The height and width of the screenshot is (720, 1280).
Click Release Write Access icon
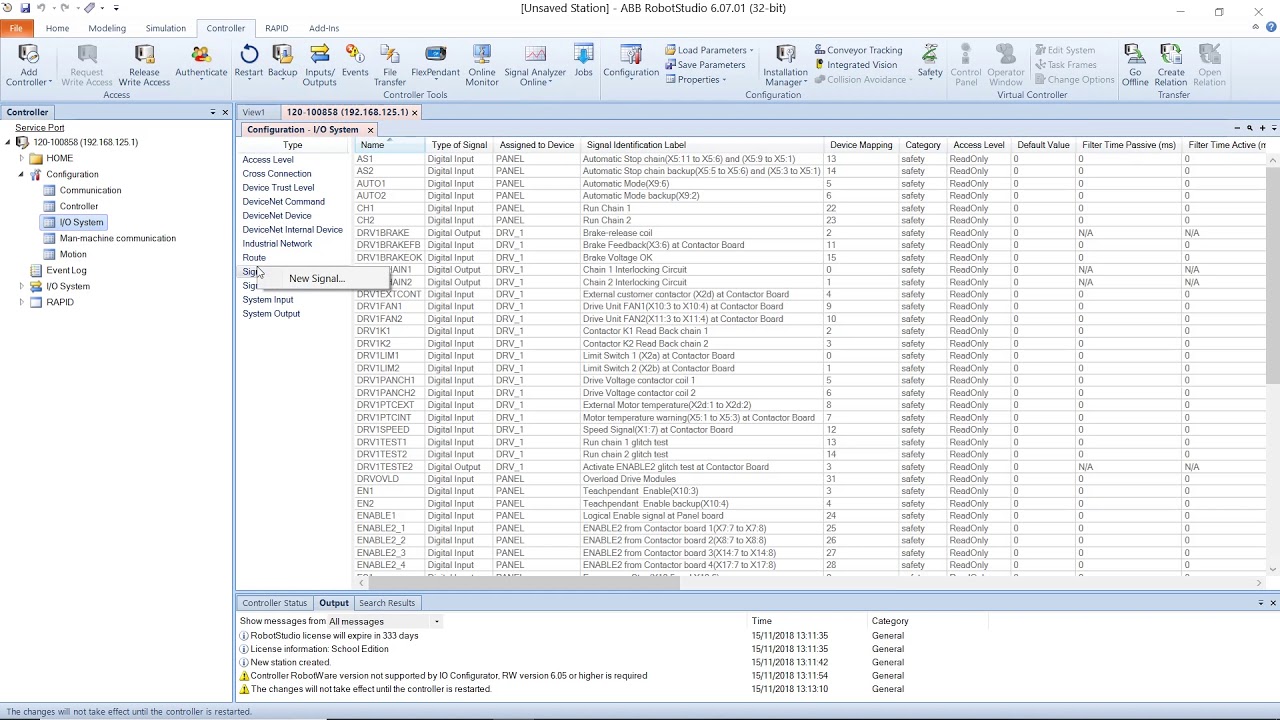click(144, 65)
